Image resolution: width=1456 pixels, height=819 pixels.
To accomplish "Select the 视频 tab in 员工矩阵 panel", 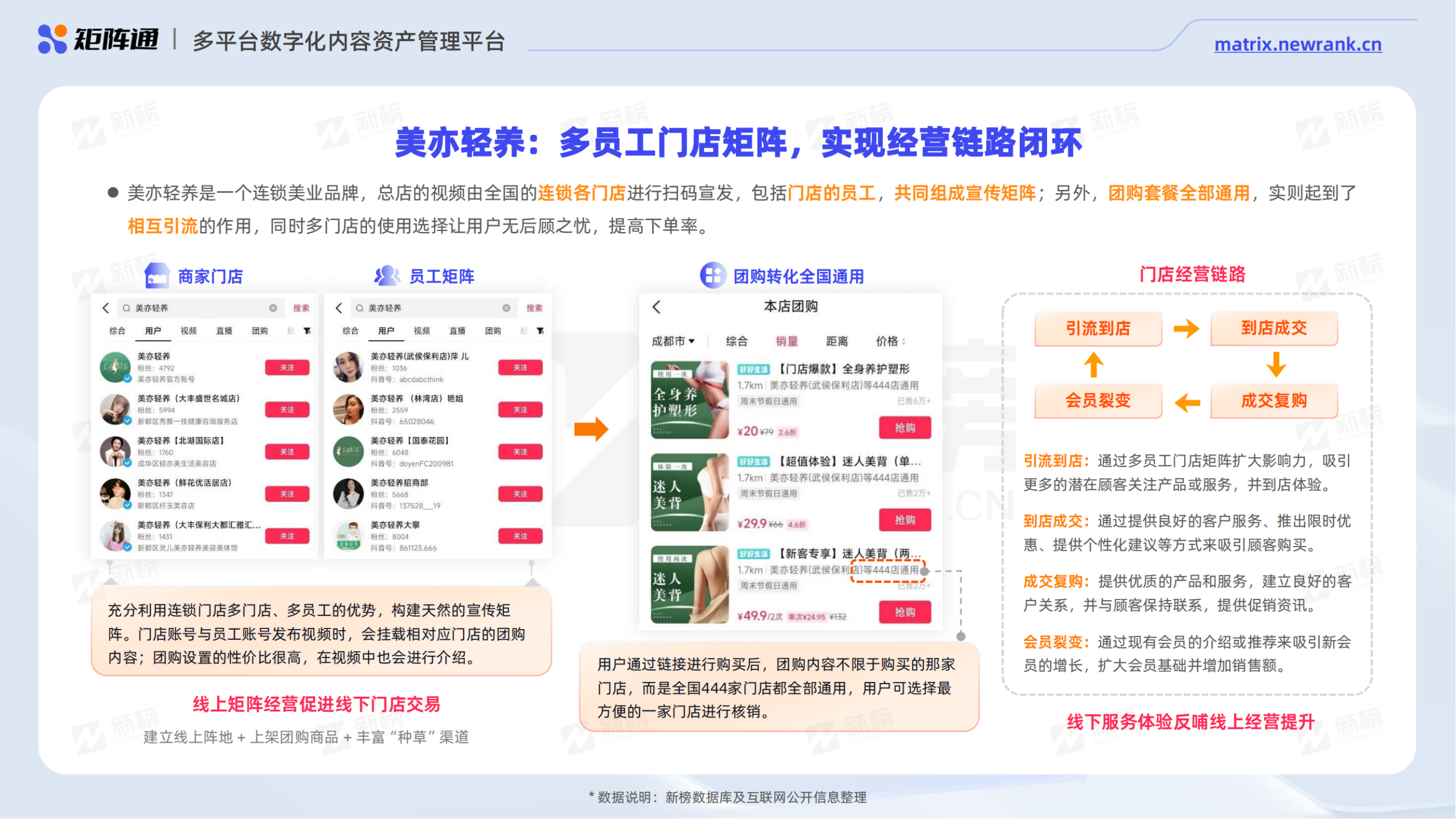I will 421,331.
